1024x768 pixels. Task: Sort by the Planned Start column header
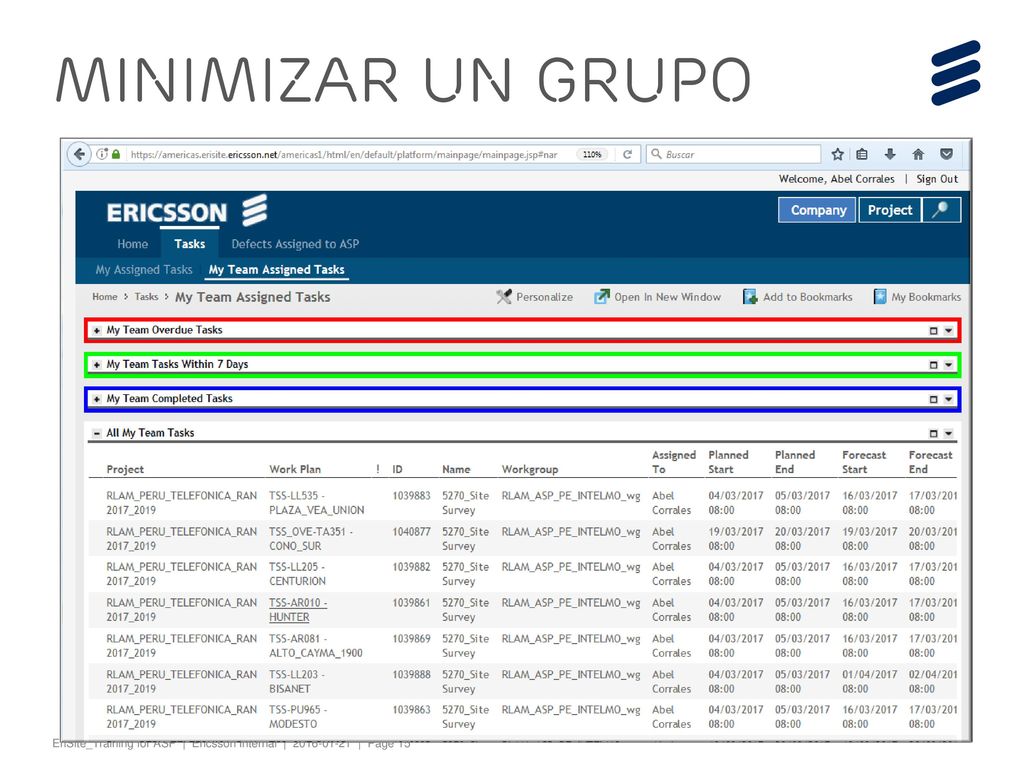pyautogui.click(x=728, y=462)
